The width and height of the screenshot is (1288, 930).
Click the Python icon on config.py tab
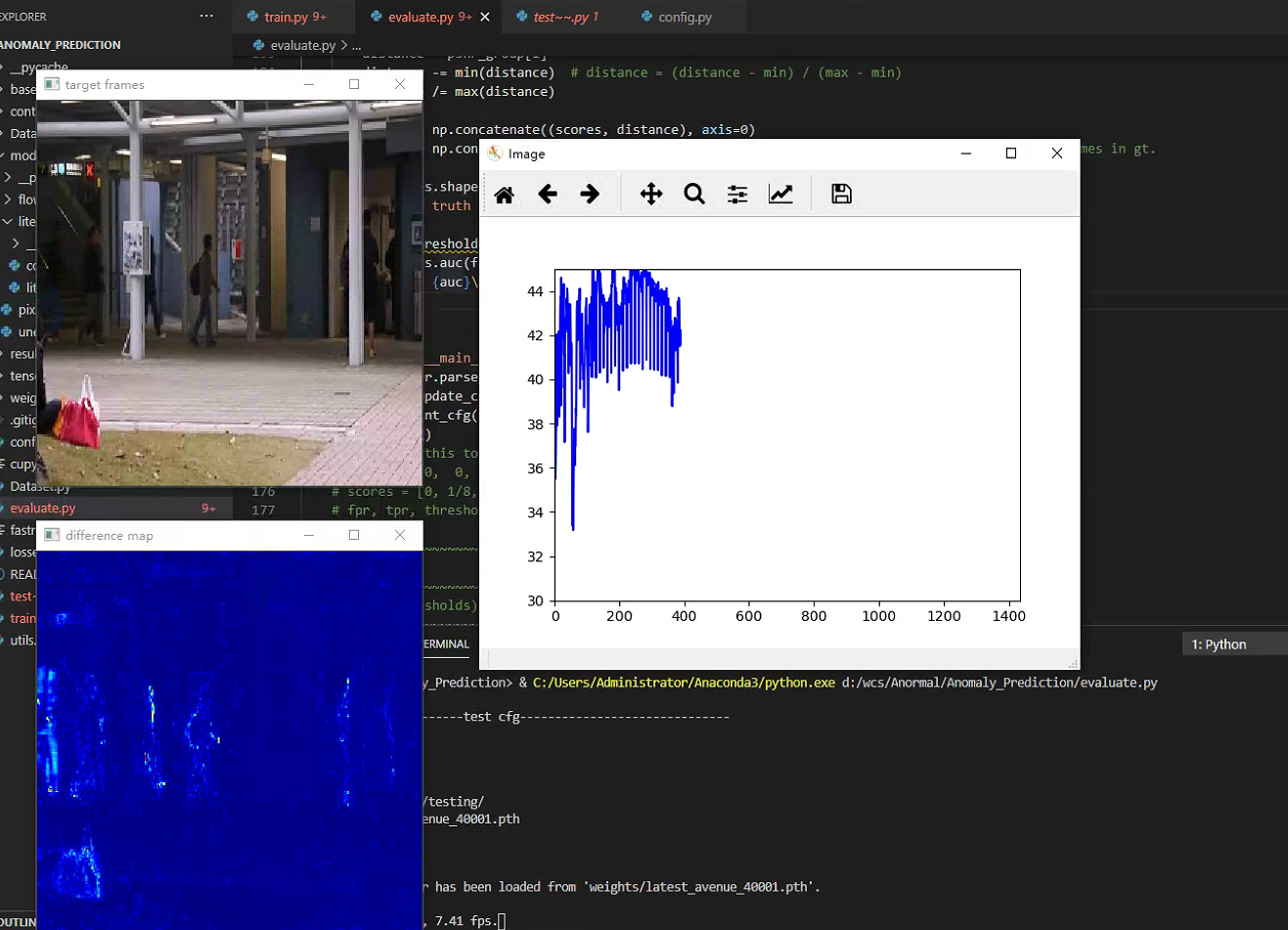point(647,17)
